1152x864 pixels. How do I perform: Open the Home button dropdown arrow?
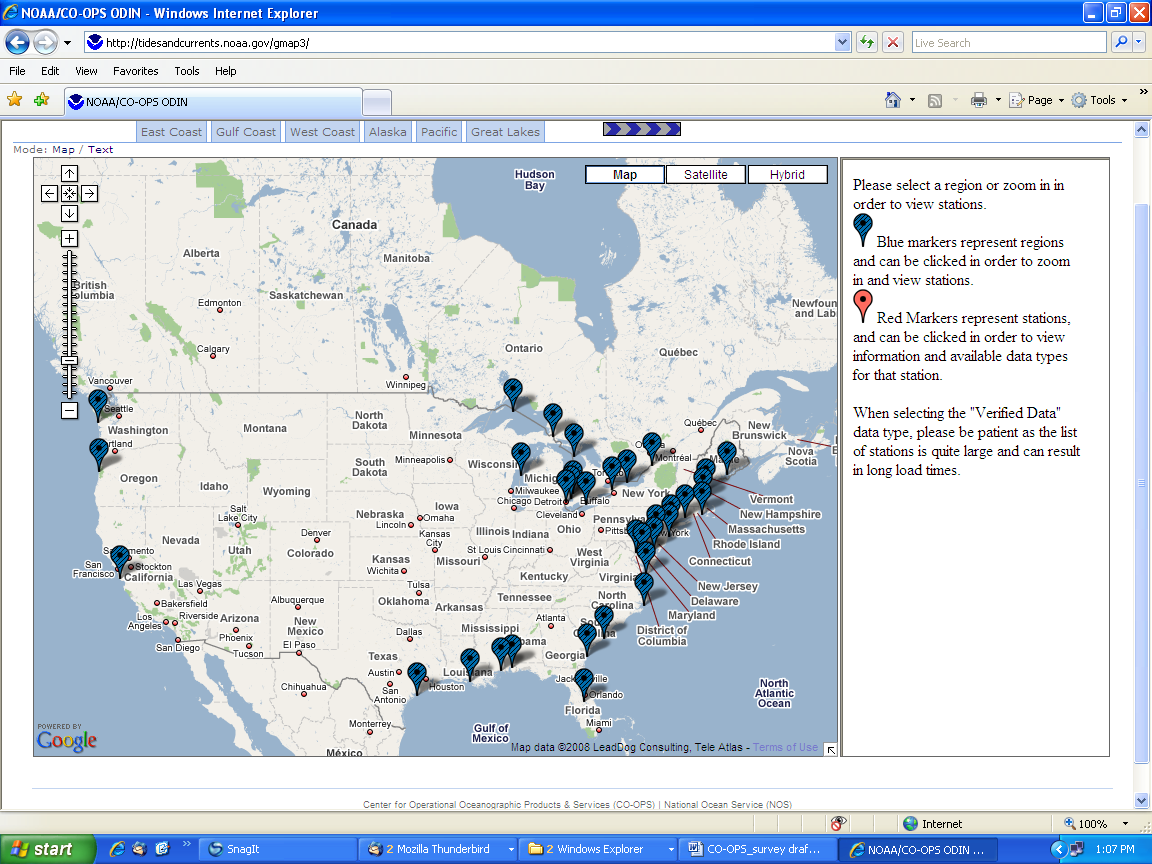point(912,100)
